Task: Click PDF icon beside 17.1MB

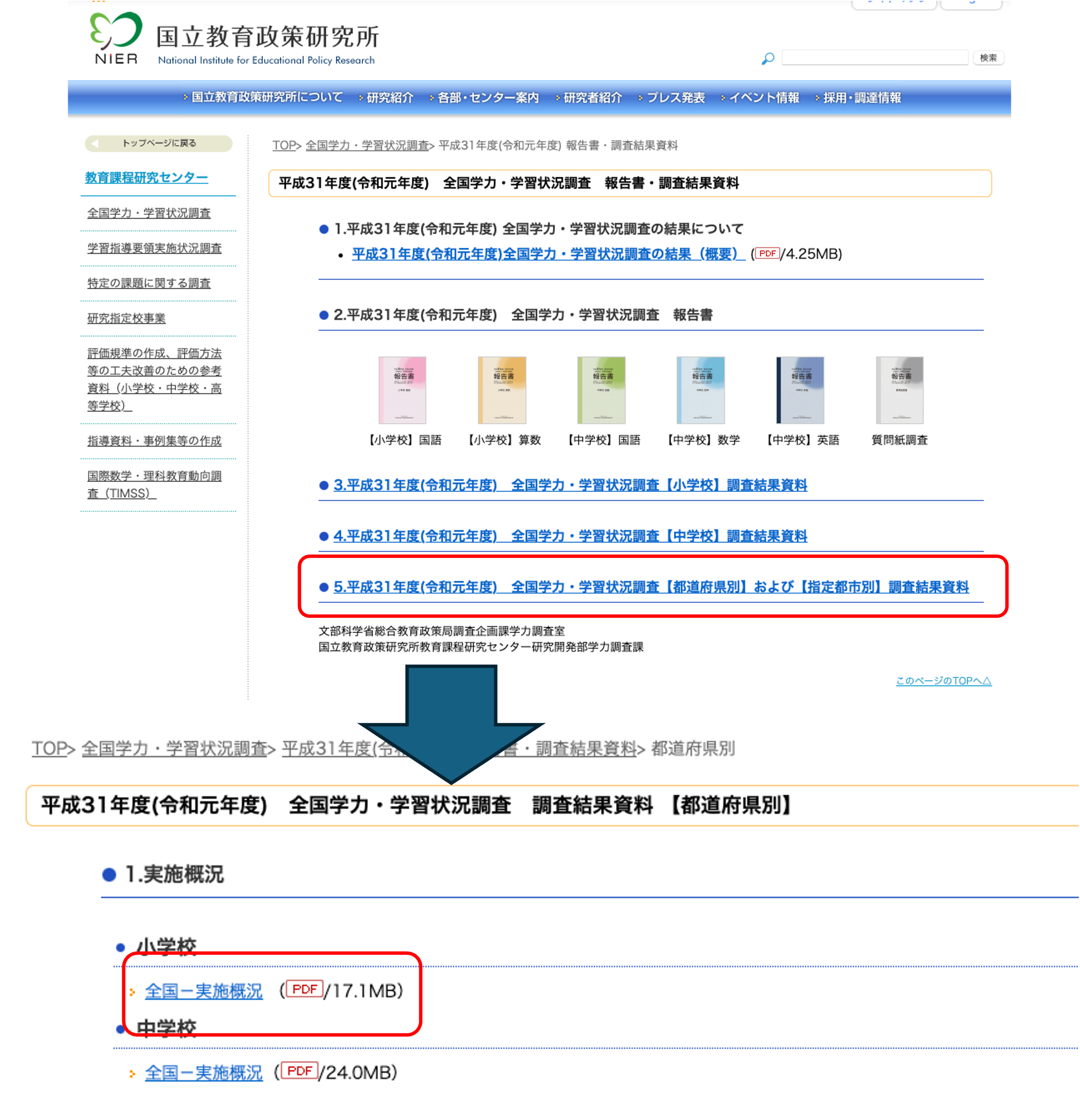Action: [304, 989]
